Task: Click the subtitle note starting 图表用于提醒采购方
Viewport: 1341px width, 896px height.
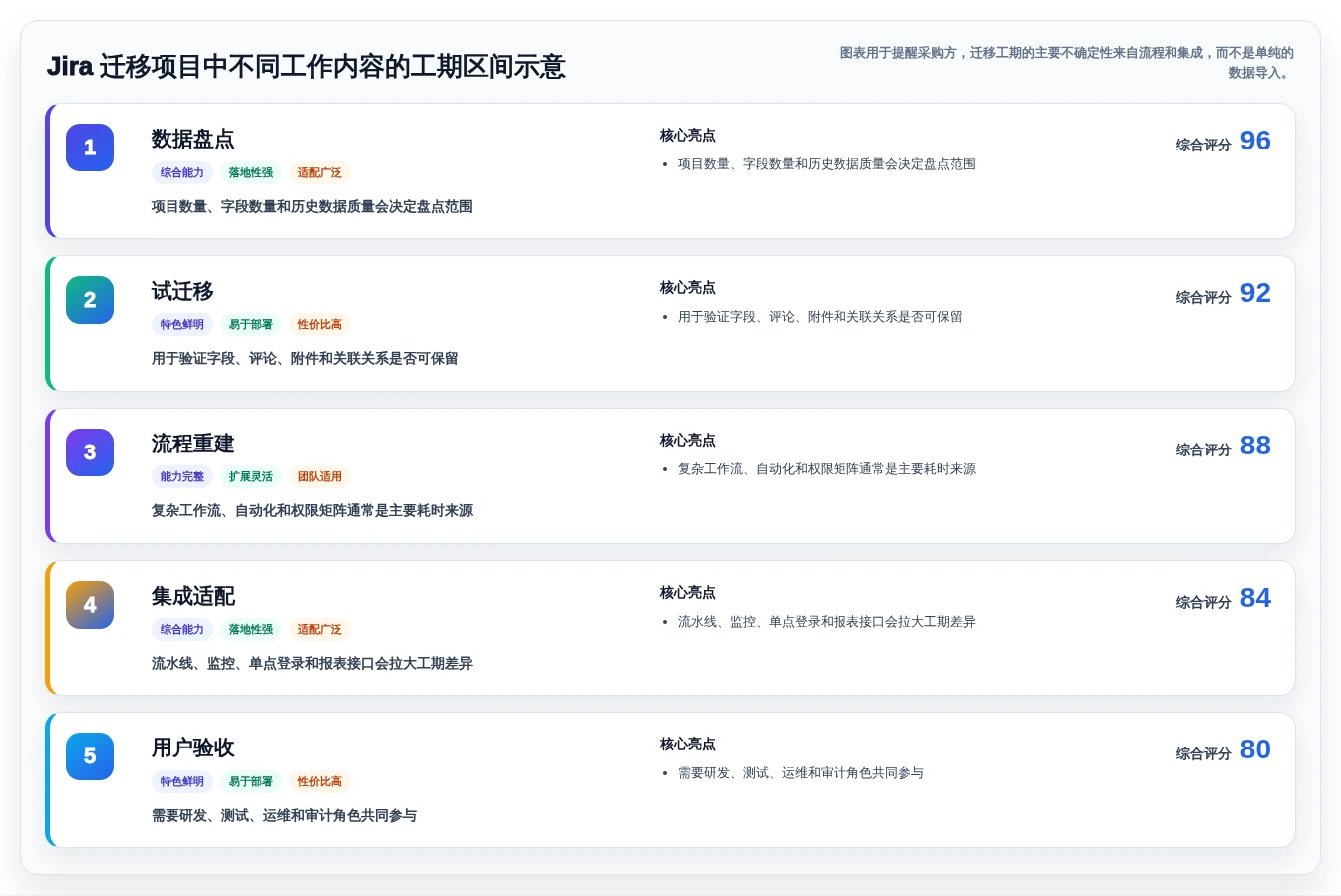Action: 1067,63
